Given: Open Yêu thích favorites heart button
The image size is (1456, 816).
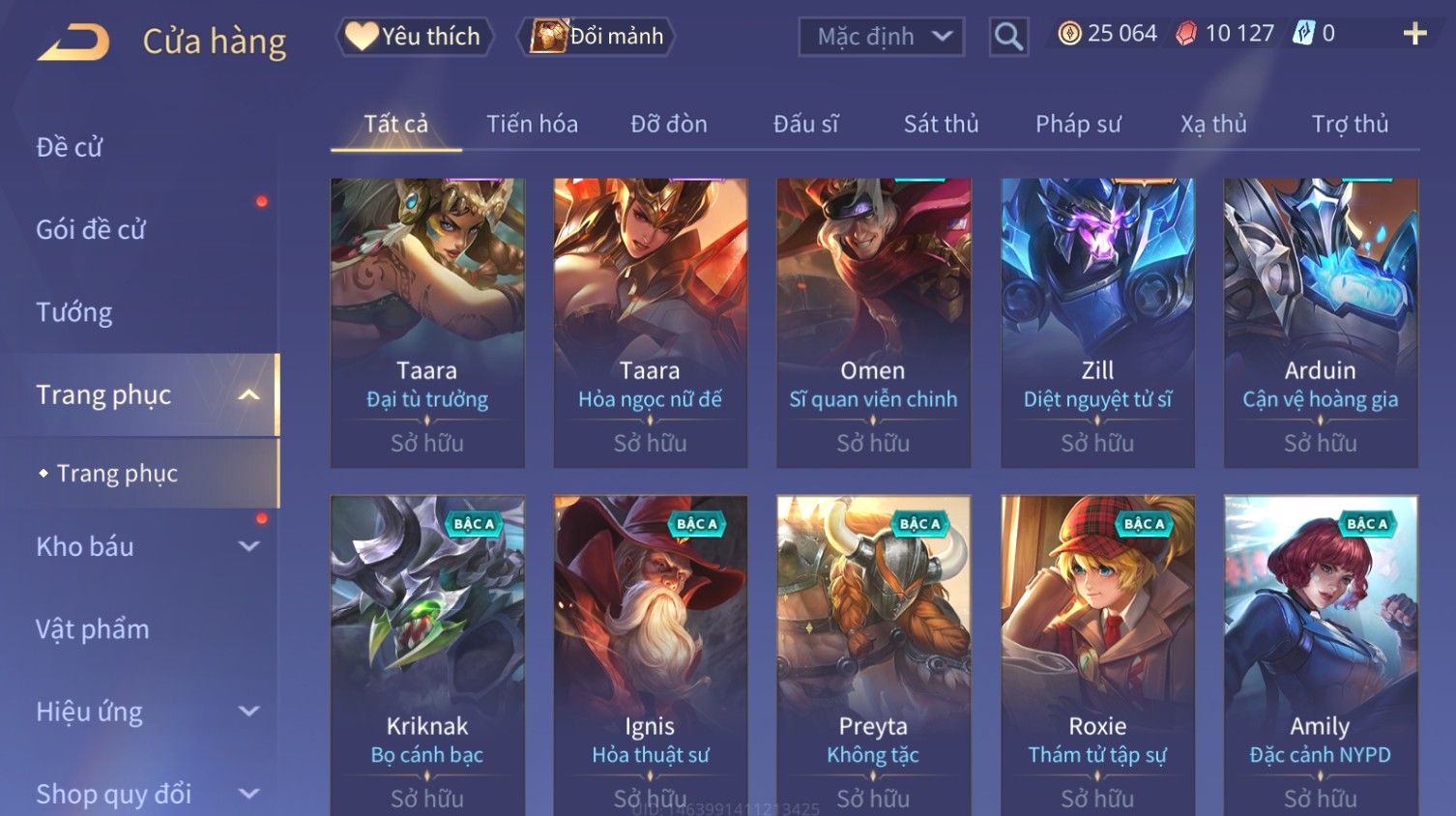Looking at the screenshot, I should [x=415, y=37].
